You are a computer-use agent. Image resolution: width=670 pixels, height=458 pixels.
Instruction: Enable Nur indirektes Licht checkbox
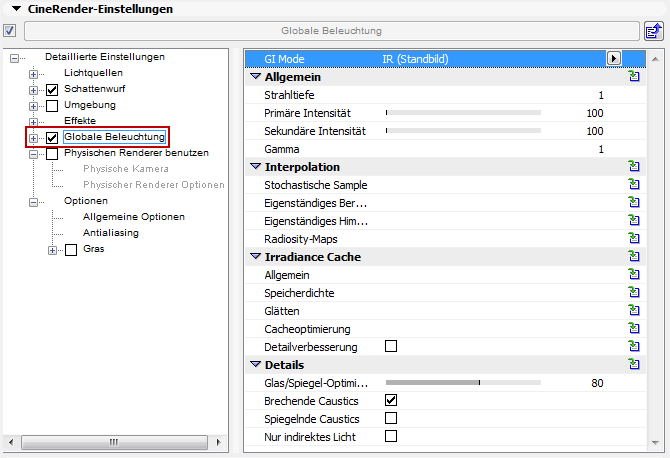[391, 436]
